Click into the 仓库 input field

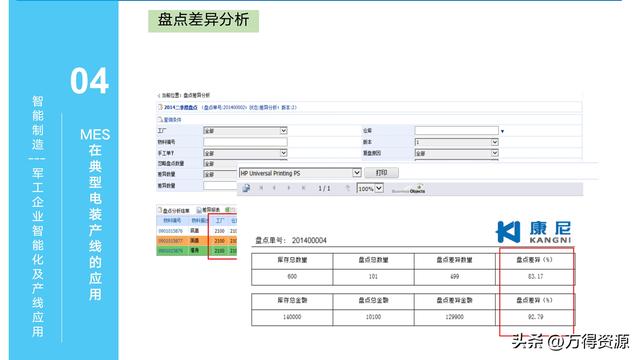(456, 131)
